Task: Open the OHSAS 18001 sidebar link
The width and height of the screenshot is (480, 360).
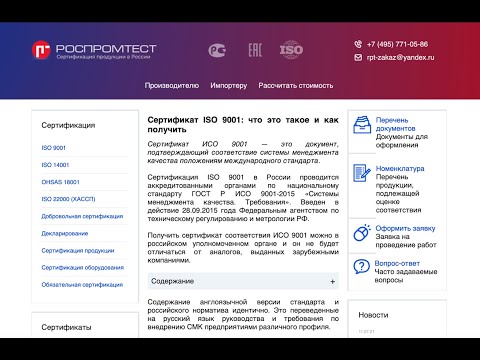Action: 60,182
